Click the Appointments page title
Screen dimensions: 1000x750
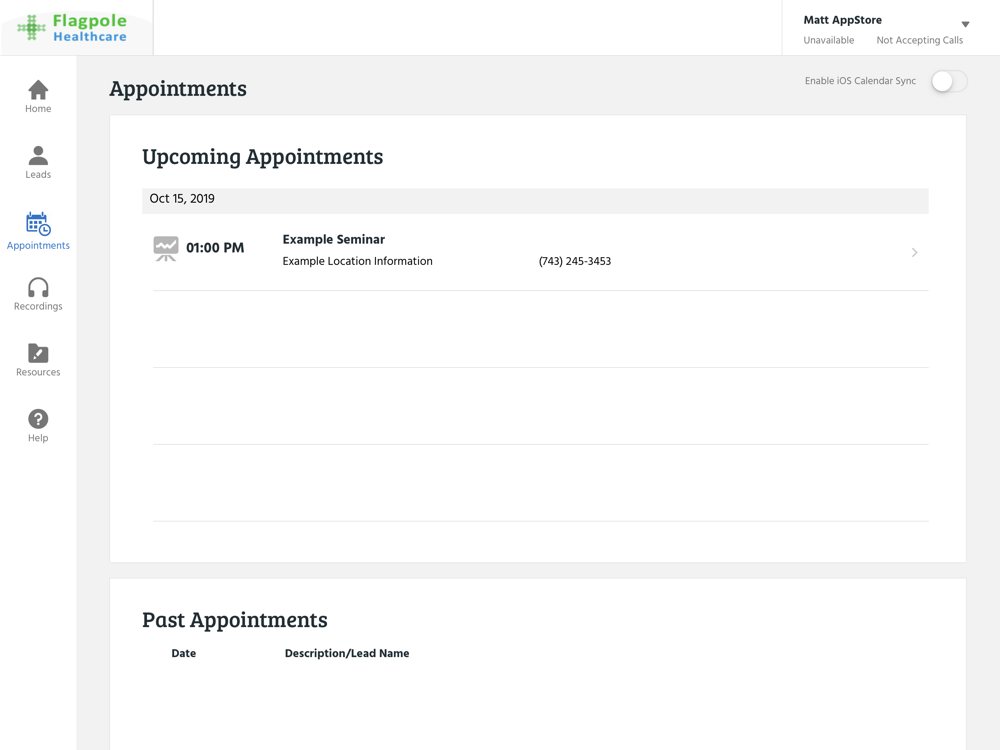click(178, 89)
